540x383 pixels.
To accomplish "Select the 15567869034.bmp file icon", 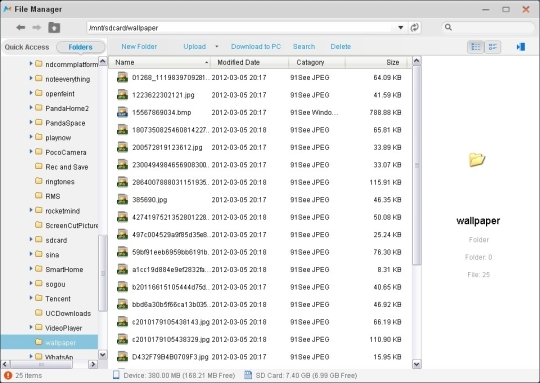I will pyautogui.click(x=122, y=112).
